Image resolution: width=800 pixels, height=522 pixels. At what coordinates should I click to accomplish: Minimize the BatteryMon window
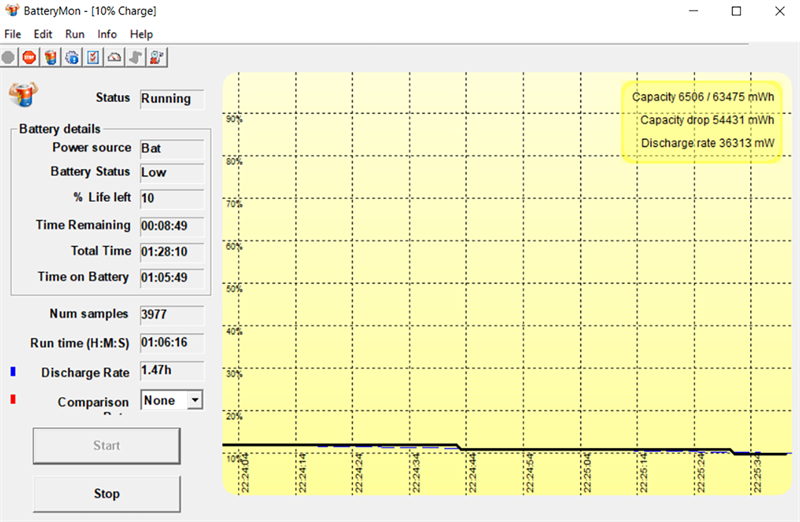pos(693,11)
